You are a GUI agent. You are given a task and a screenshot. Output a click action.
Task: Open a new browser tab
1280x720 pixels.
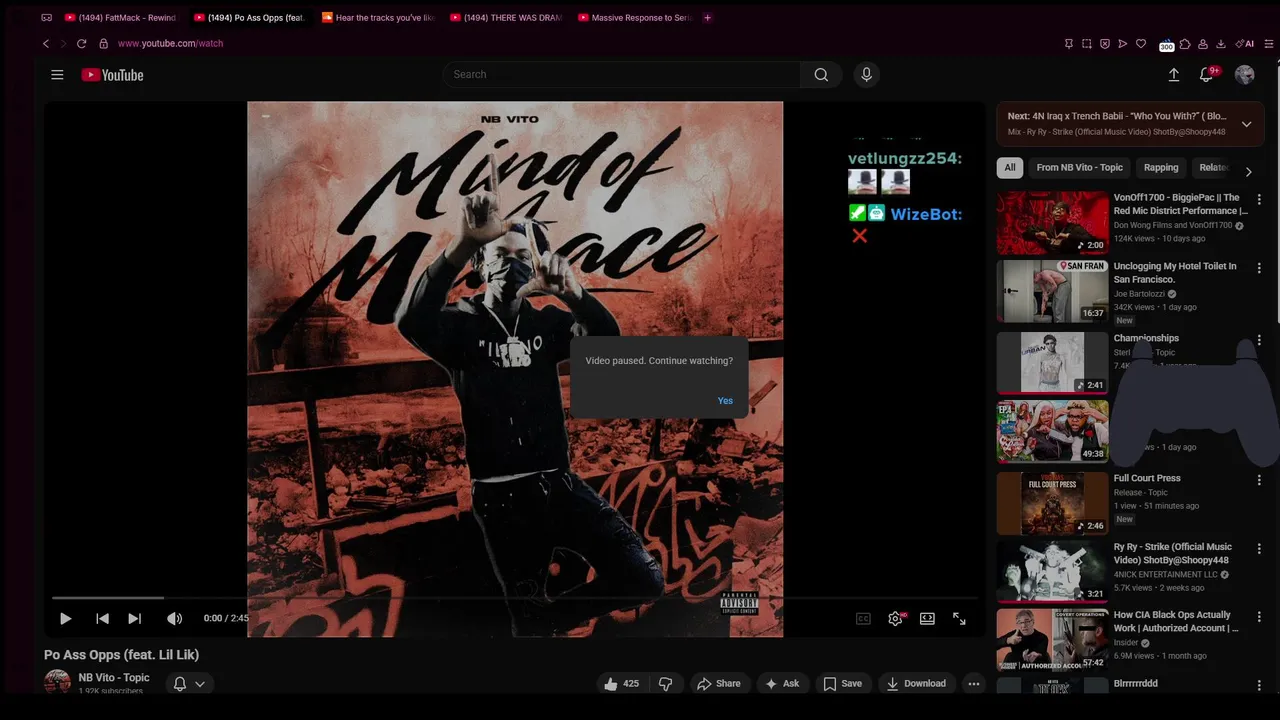pyautogui.click(x=708, y=18)
